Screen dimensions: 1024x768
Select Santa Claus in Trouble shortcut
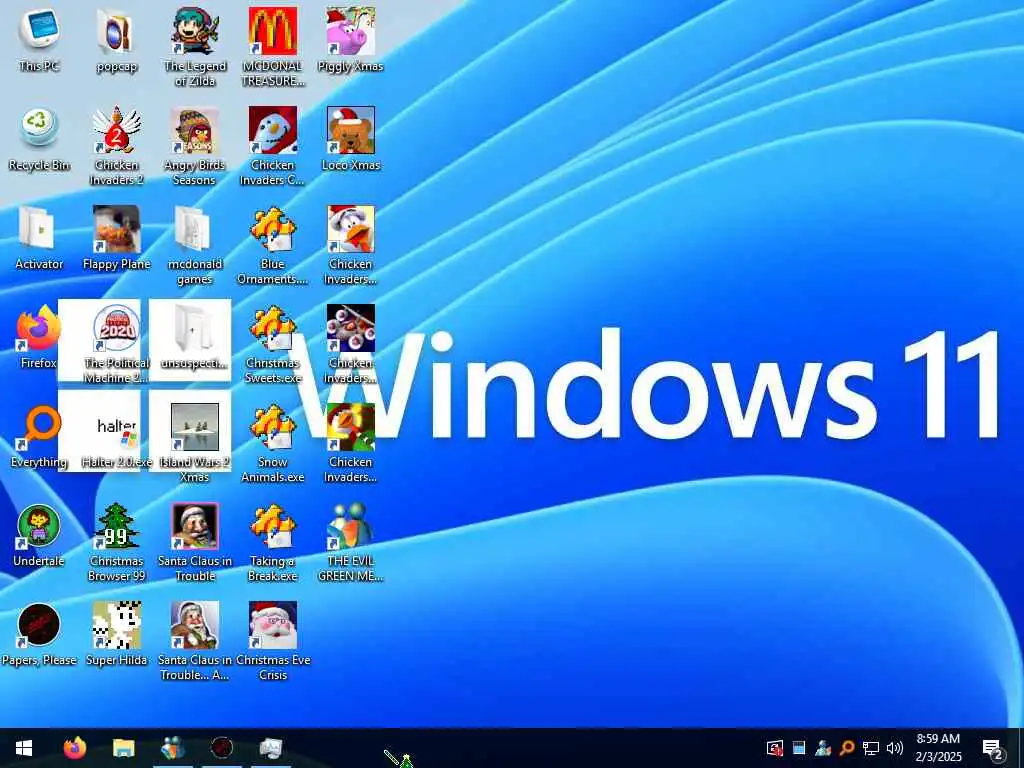point(195,526)
